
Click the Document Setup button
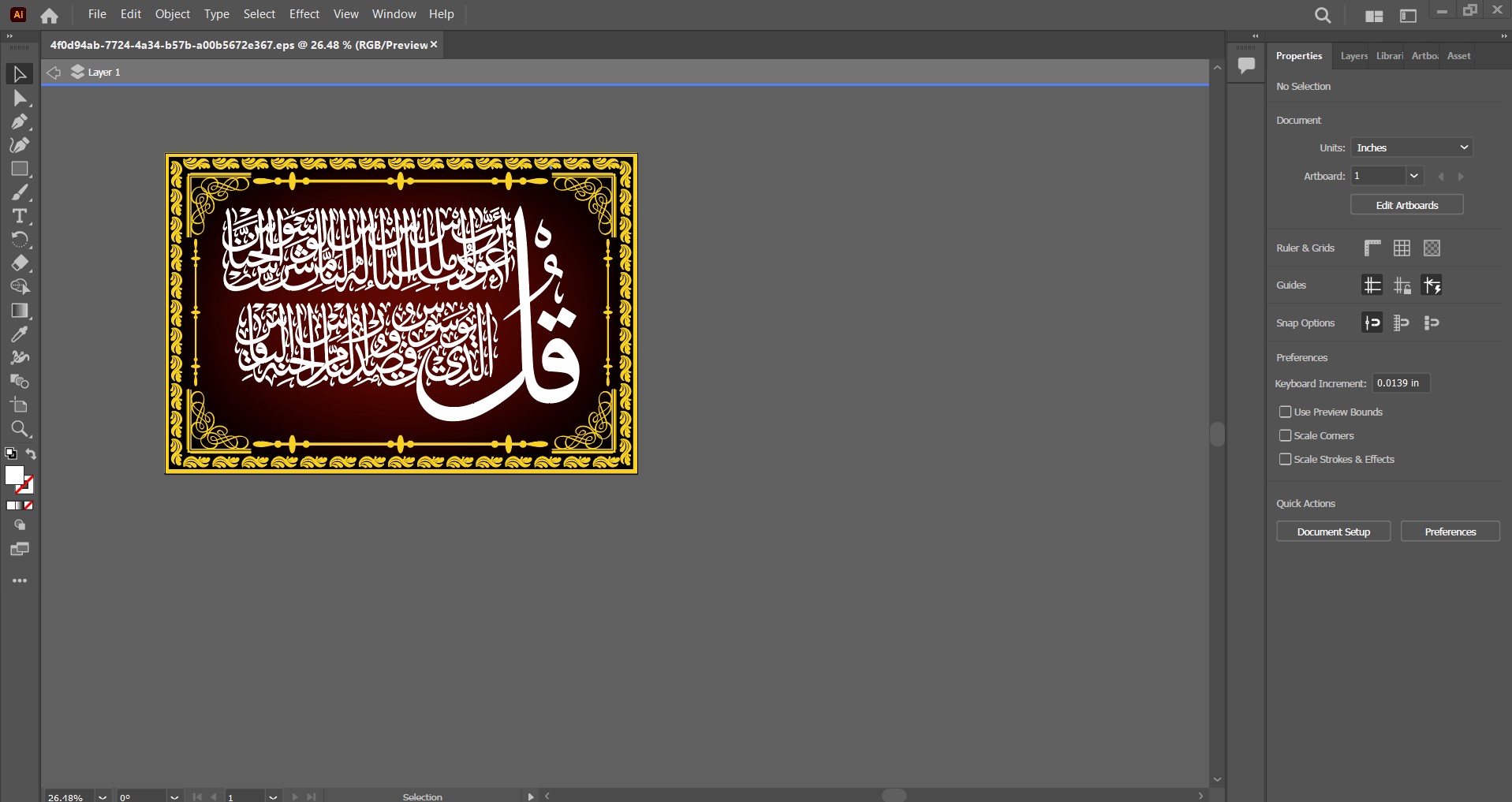[x=1333, y=532]
